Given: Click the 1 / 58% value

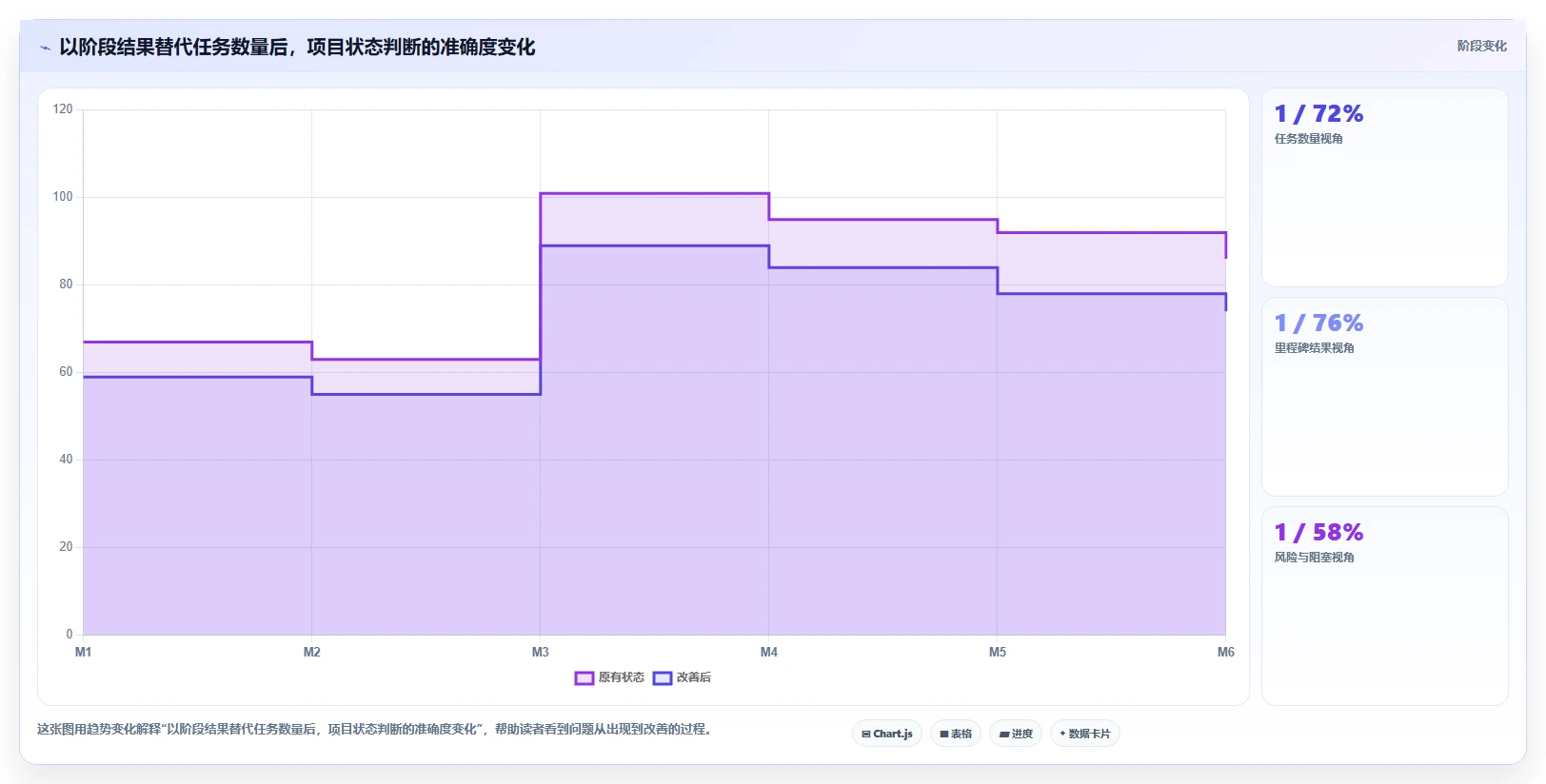Looking at the screenshot, I should (1318, 533).
